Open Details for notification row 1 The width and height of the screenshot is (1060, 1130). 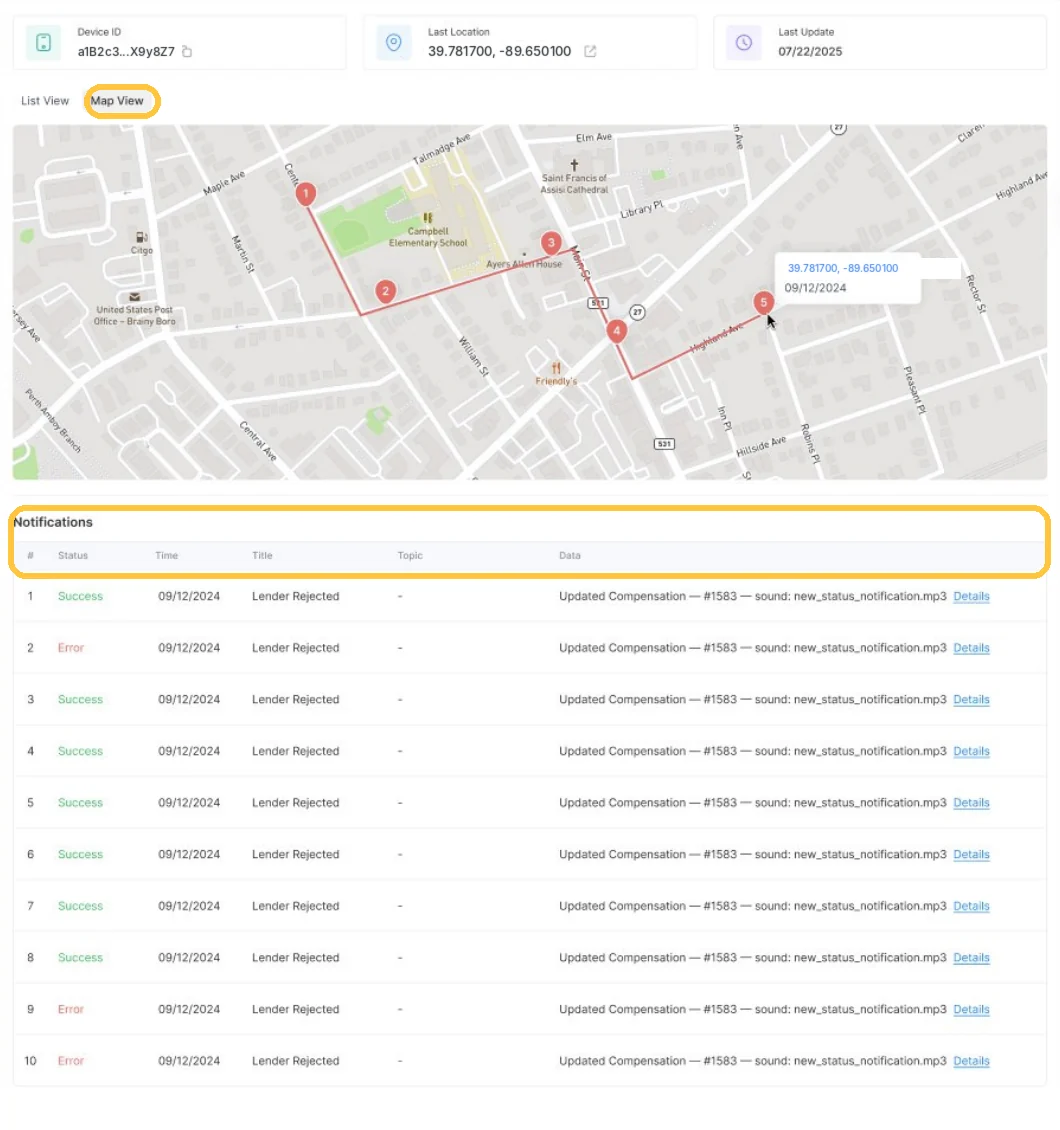click(x=971, y=596)
